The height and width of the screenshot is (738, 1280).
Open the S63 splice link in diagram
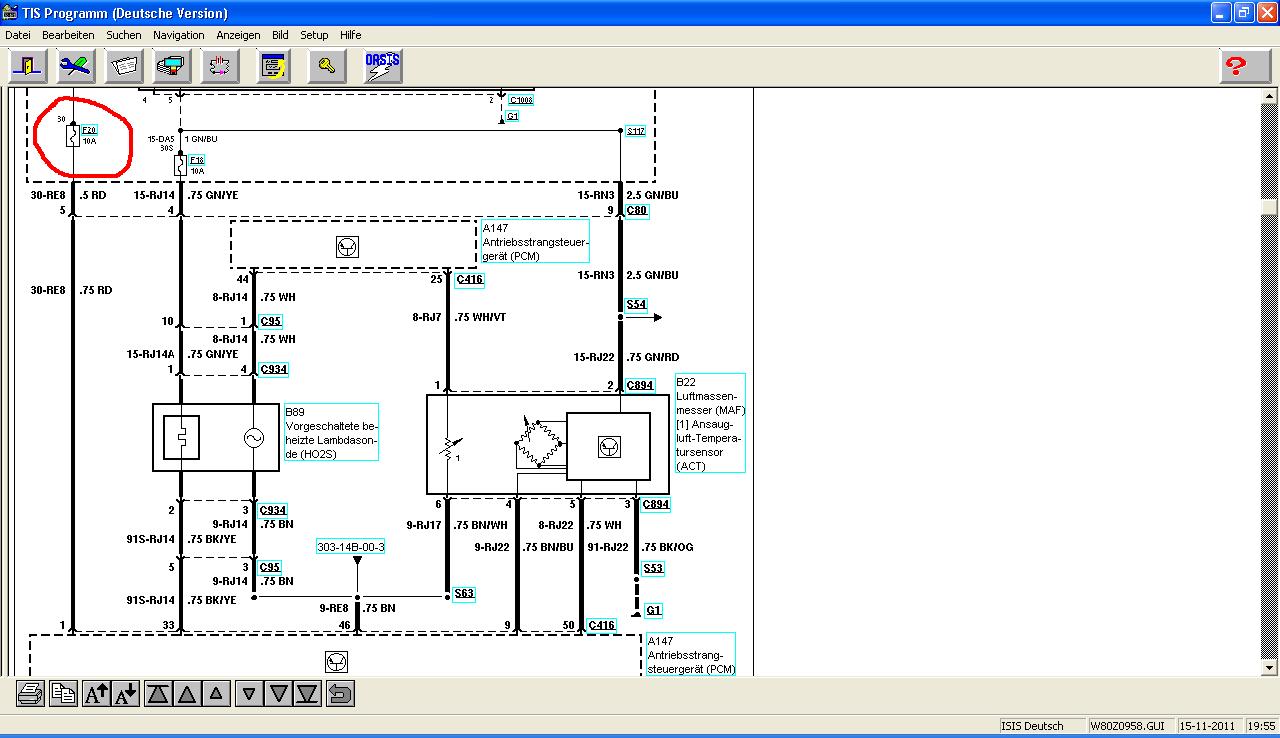coord(463,594)
